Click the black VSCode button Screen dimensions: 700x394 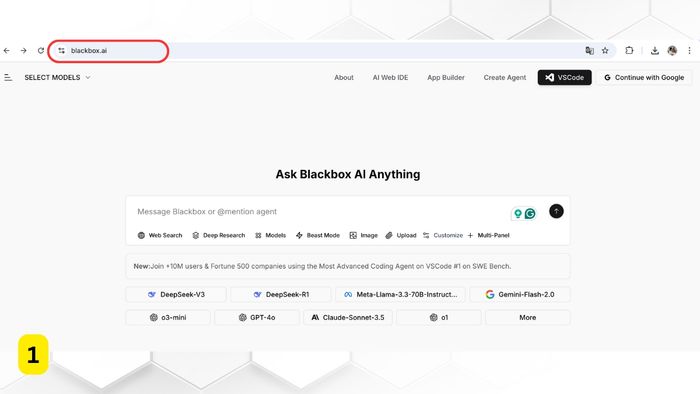[564, 78]
